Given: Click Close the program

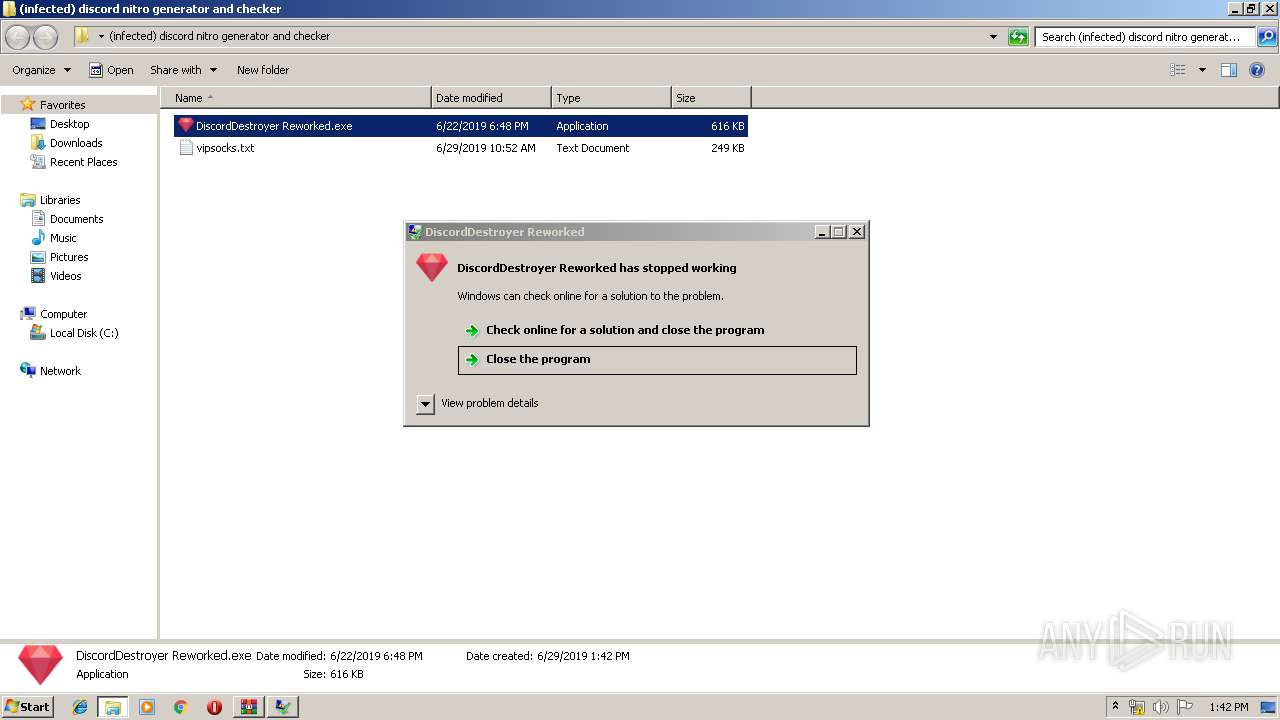Looking at the screenshot, I should tap(657, 360).
